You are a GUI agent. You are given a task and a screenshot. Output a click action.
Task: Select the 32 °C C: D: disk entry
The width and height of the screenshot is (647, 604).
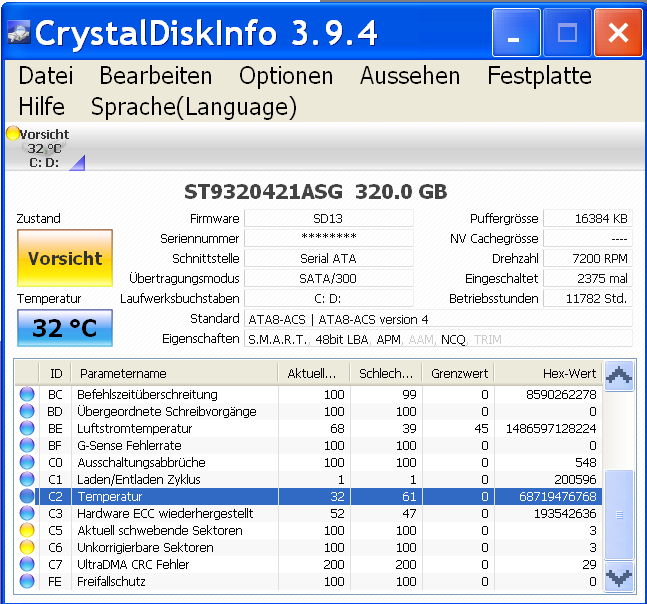(x=43, y=149)
